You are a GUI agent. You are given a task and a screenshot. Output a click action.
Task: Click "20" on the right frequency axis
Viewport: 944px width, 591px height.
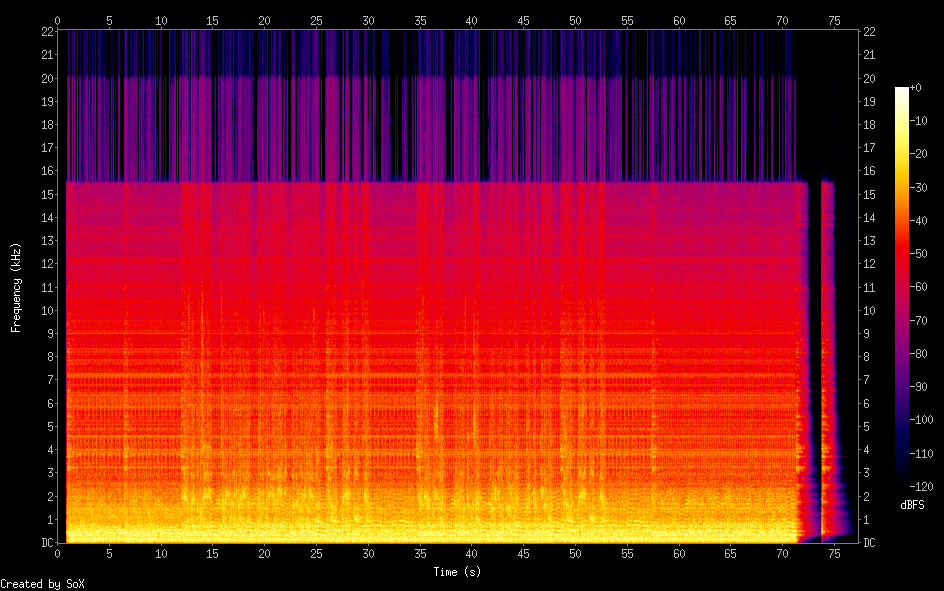869,79
